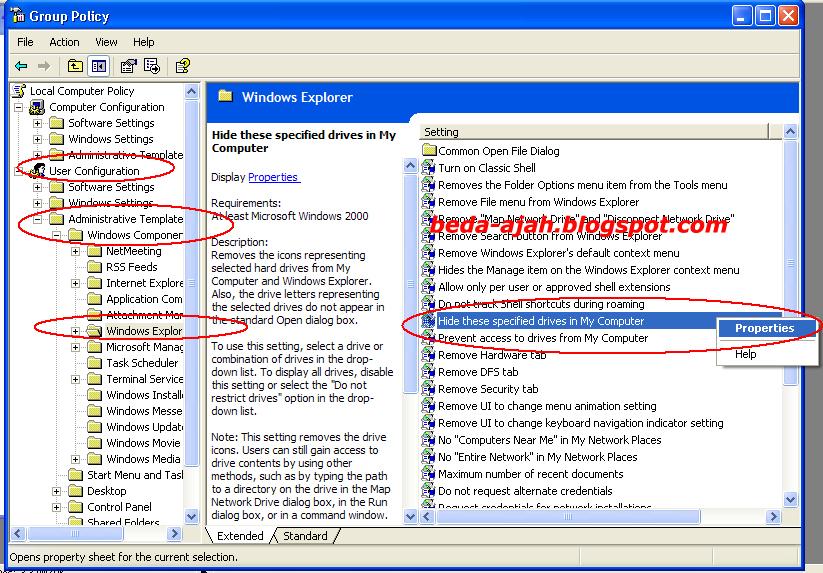Choose Properties in the context menu
The height and width of the screenshot is (573, 823).
pyautogui.click(x=765, y=328)
